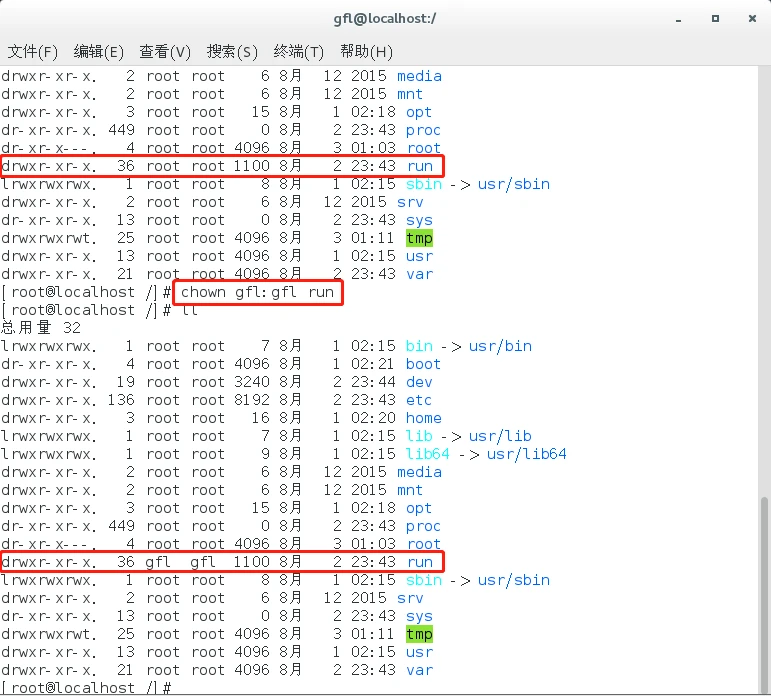Open the 文件(F) menu
Screen dimensions: 771x696
tap(33, 51)
